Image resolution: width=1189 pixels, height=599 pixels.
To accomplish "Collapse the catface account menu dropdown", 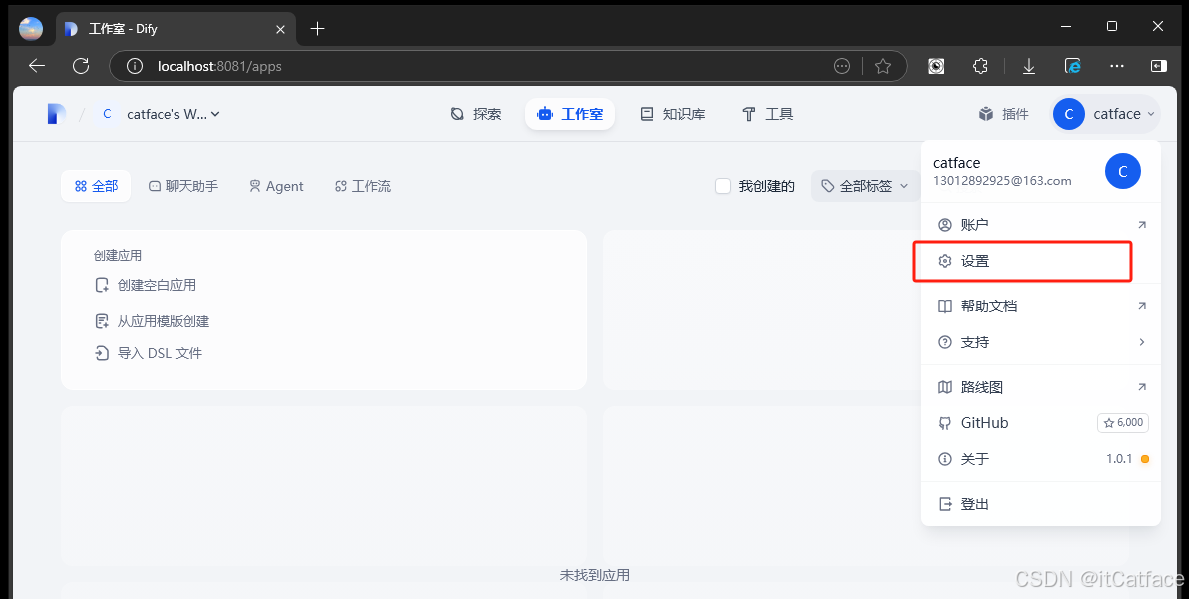I will pos(1106,114).
